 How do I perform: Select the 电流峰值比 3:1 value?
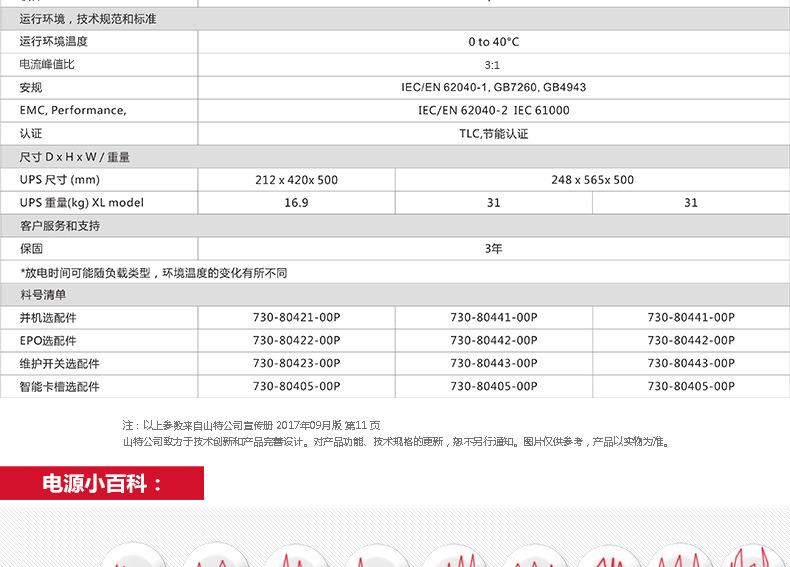[492, 65]
